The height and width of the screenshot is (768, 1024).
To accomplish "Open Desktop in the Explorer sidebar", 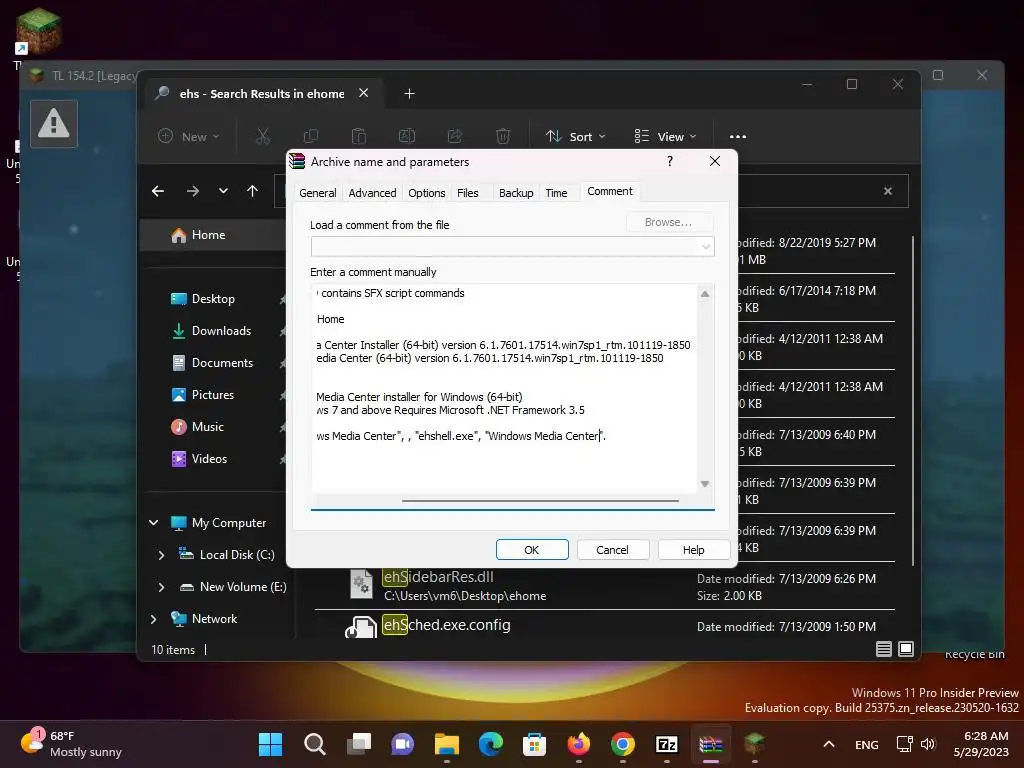I will pos(213,299).
